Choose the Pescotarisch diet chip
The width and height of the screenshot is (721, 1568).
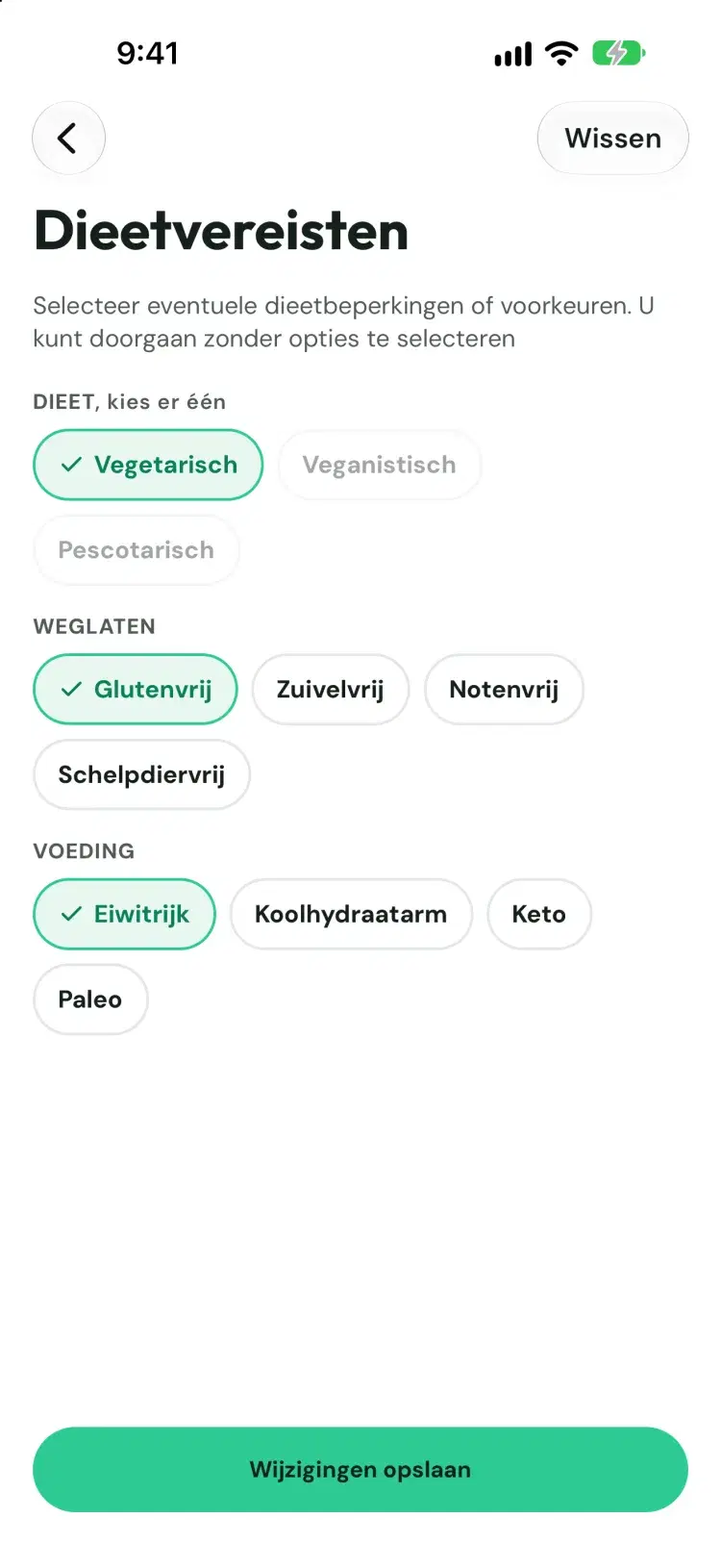pyautogui.click(x=137, y=550)
